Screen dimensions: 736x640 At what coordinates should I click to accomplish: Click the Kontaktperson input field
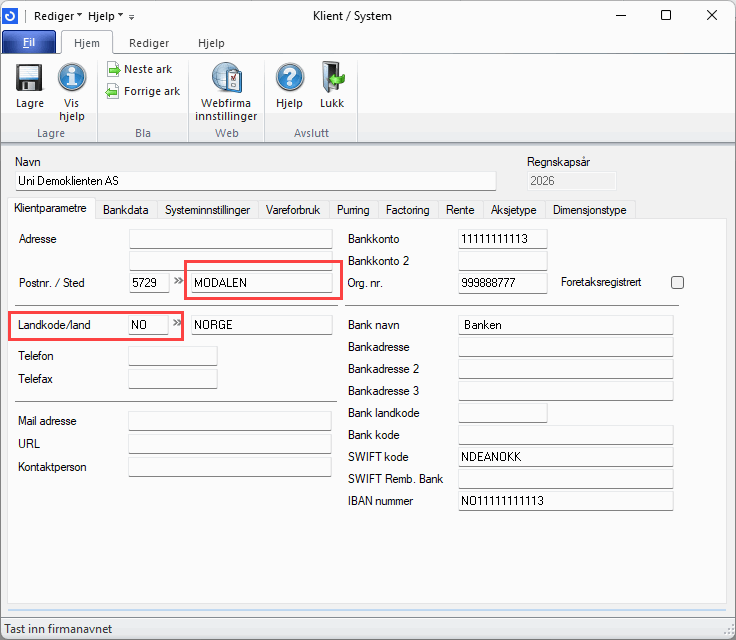[x=230, y=467]
